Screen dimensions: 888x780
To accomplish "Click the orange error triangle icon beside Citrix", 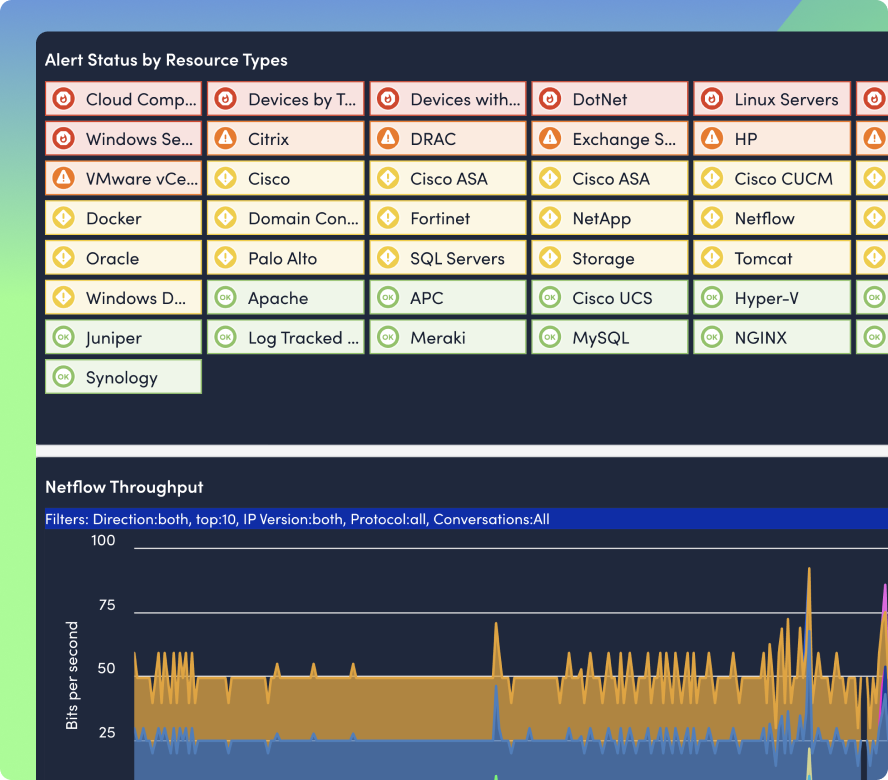I will pos(225,139).
